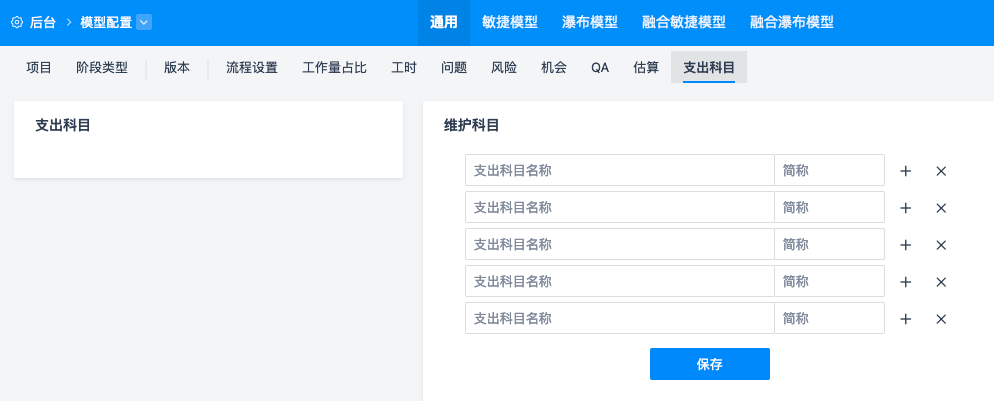Go to the 工作量占比 sub-tab
994x401 pixels.
[x=334, y=68]
